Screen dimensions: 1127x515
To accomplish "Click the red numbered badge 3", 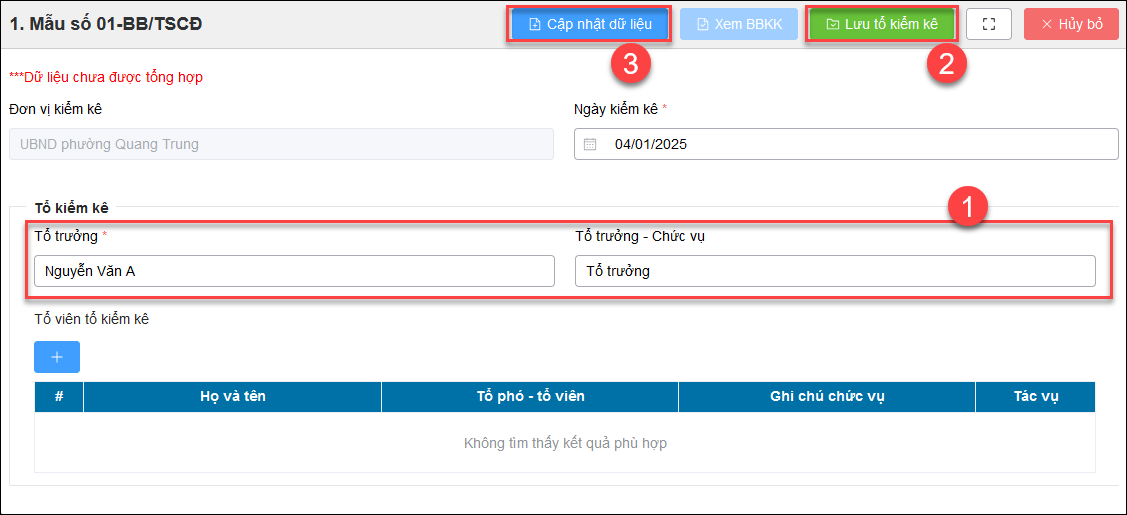I will [631, 64].
